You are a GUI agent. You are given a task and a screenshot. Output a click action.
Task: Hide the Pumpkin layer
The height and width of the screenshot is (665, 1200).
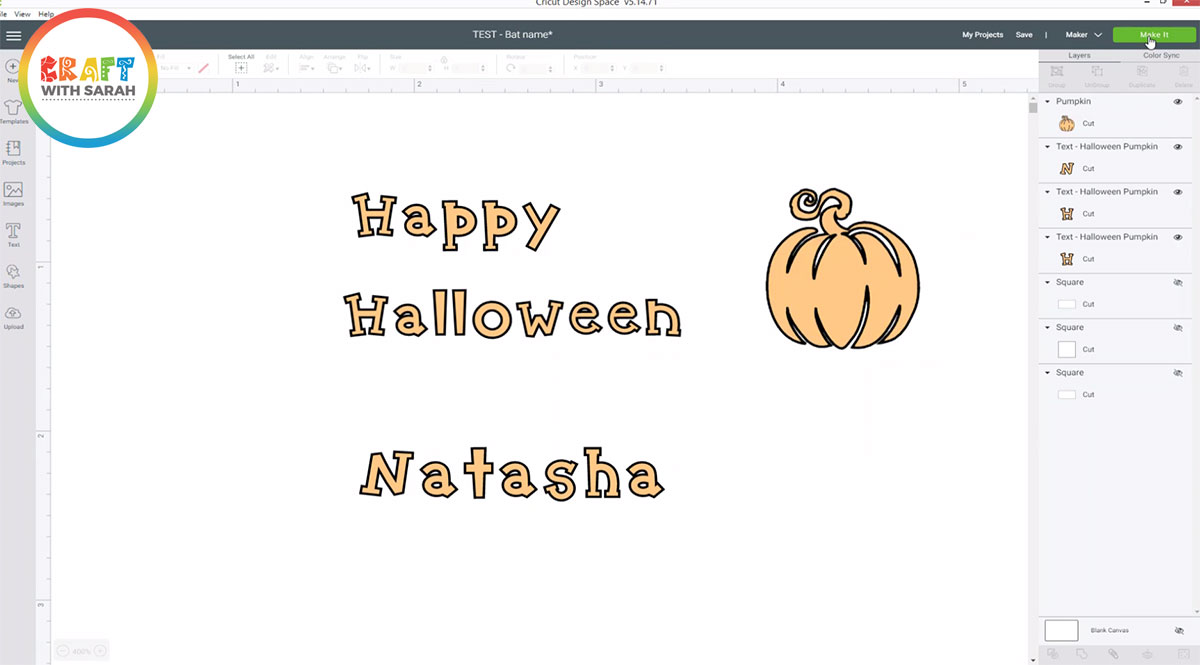pos(1178,102)
